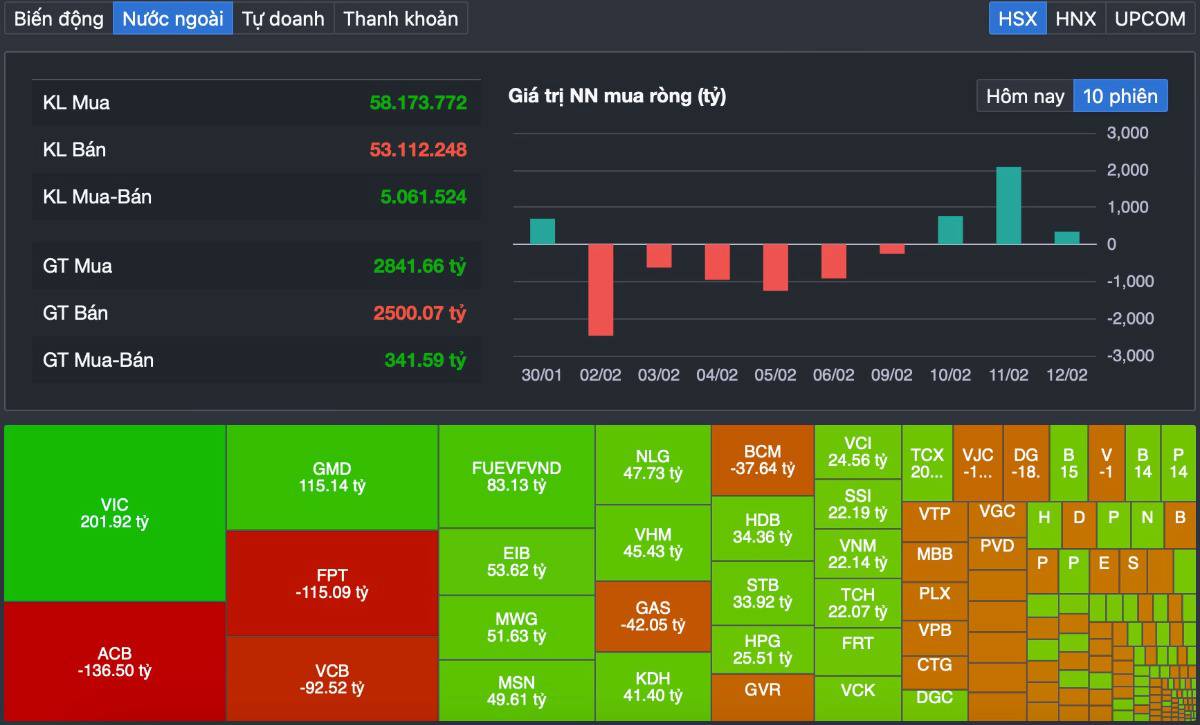Switch to the Biến động tab

coord(58,18)
